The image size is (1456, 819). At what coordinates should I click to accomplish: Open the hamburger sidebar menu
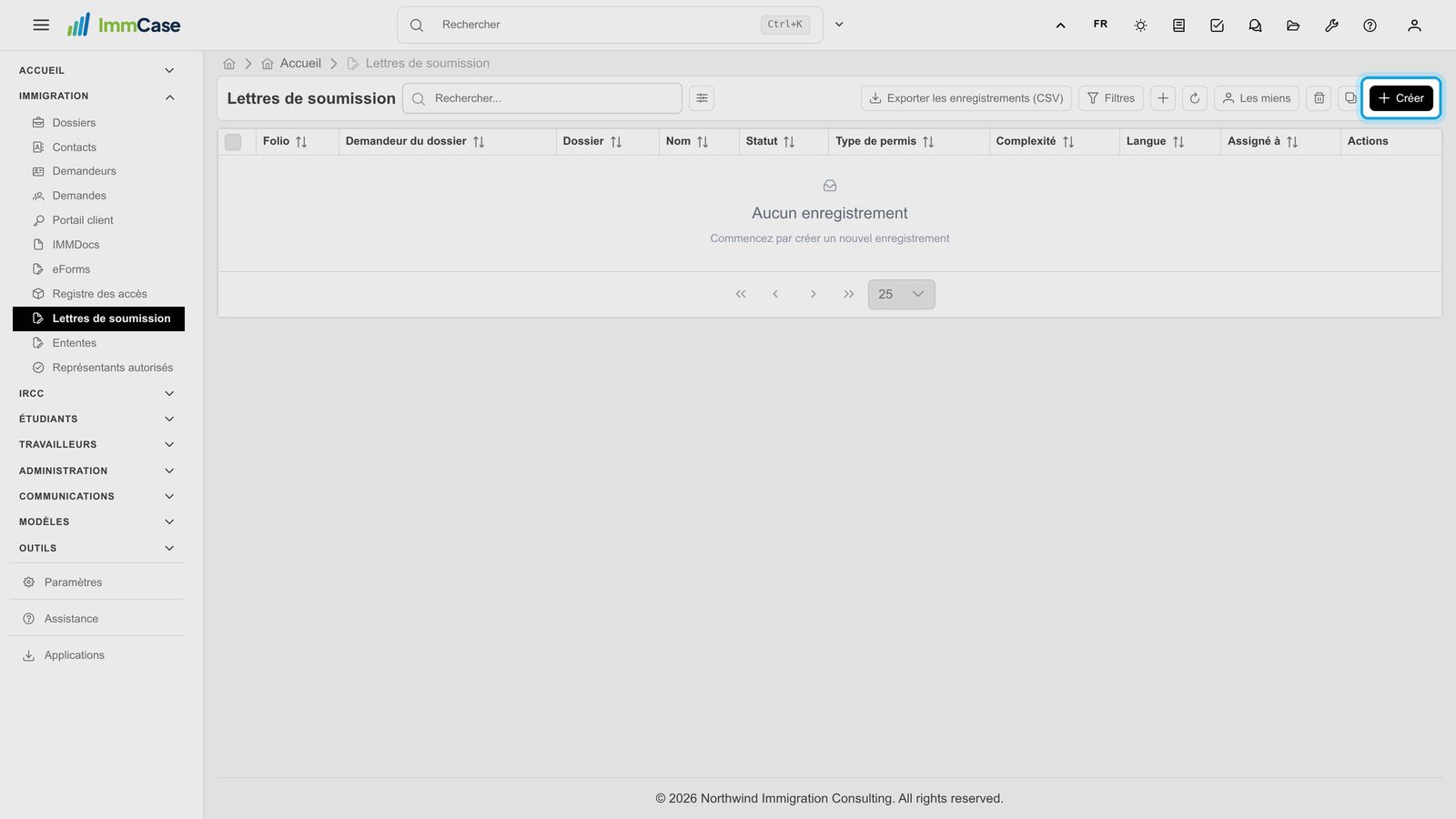tap(41, 25)
